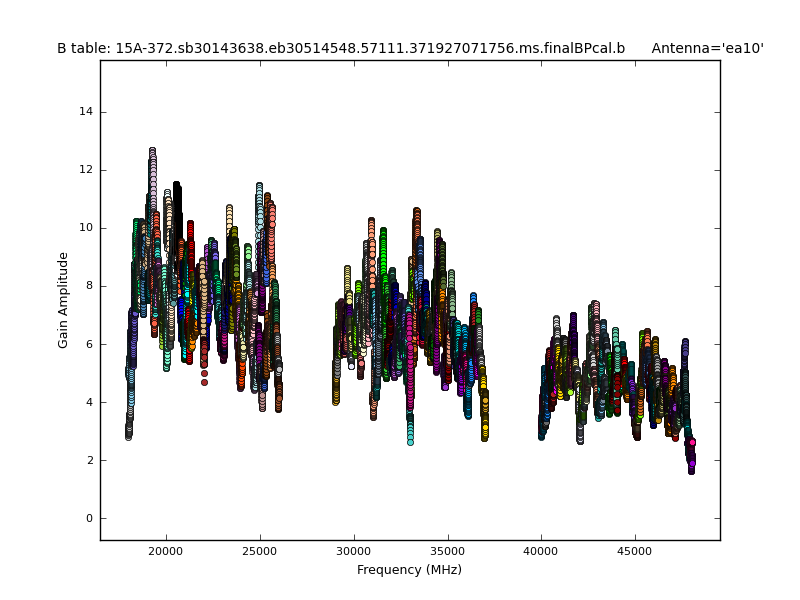This screenshot has height=600, width=800.
Task: Select the 45000 x-axis tick label
Action: point(635,550)
